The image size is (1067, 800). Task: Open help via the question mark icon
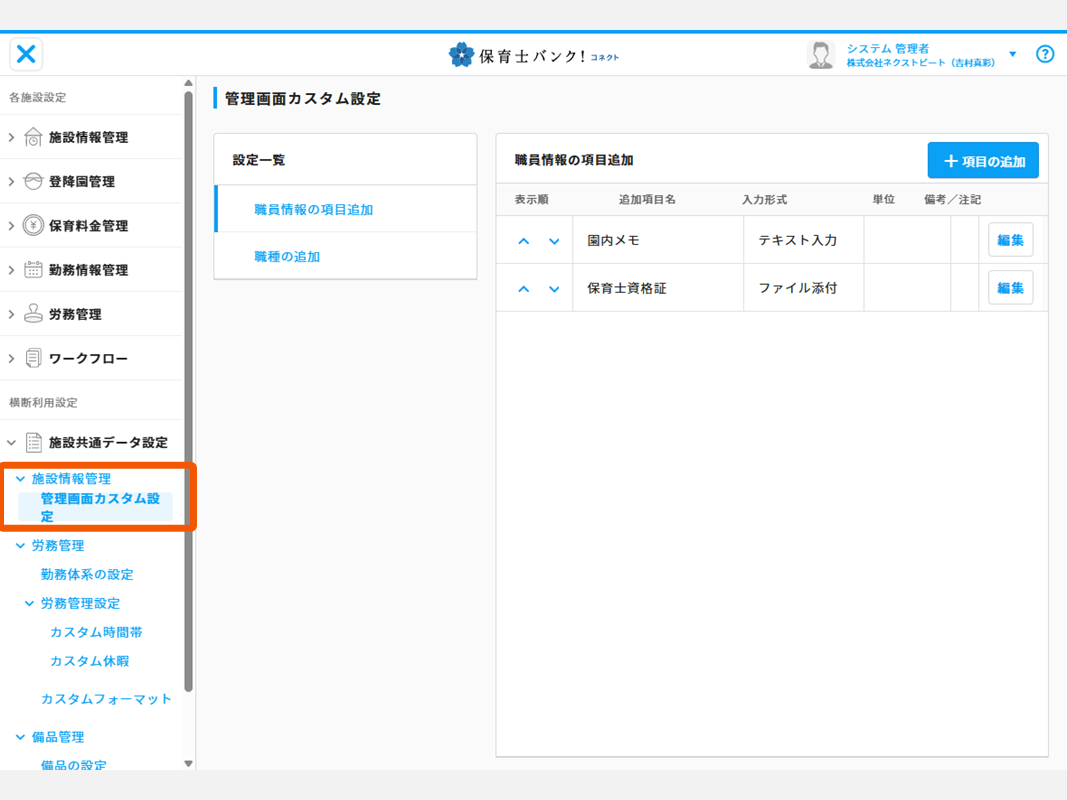click(1045, 54)
